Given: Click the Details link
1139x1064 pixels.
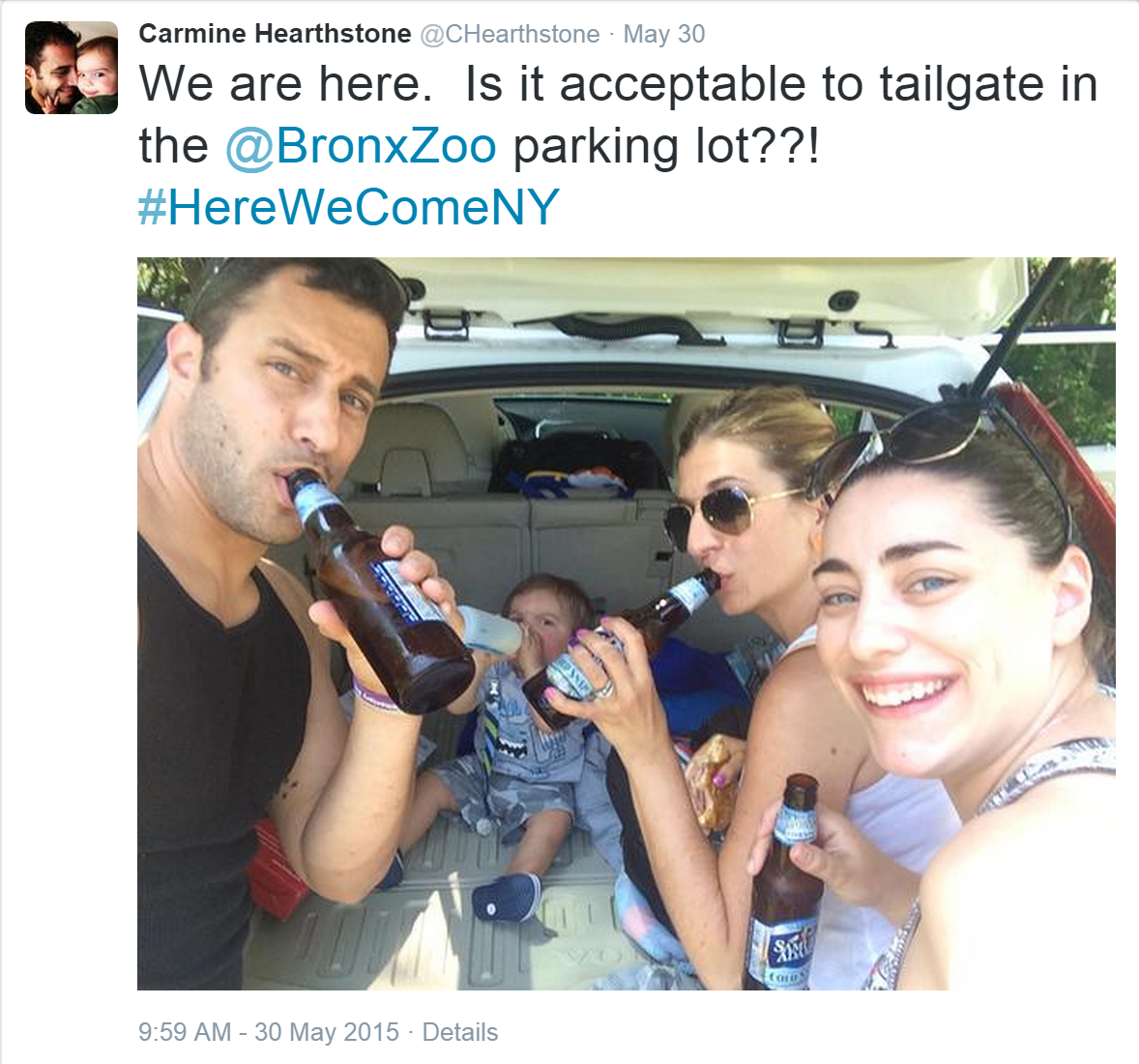Looking at the screenshot, I should click(460, 1032).
